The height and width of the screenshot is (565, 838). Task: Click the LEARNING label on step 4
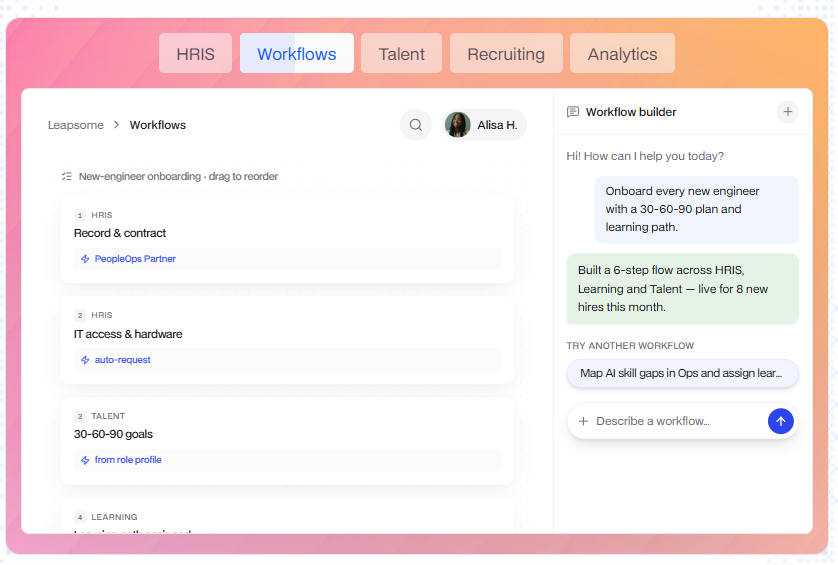[114, 517]
